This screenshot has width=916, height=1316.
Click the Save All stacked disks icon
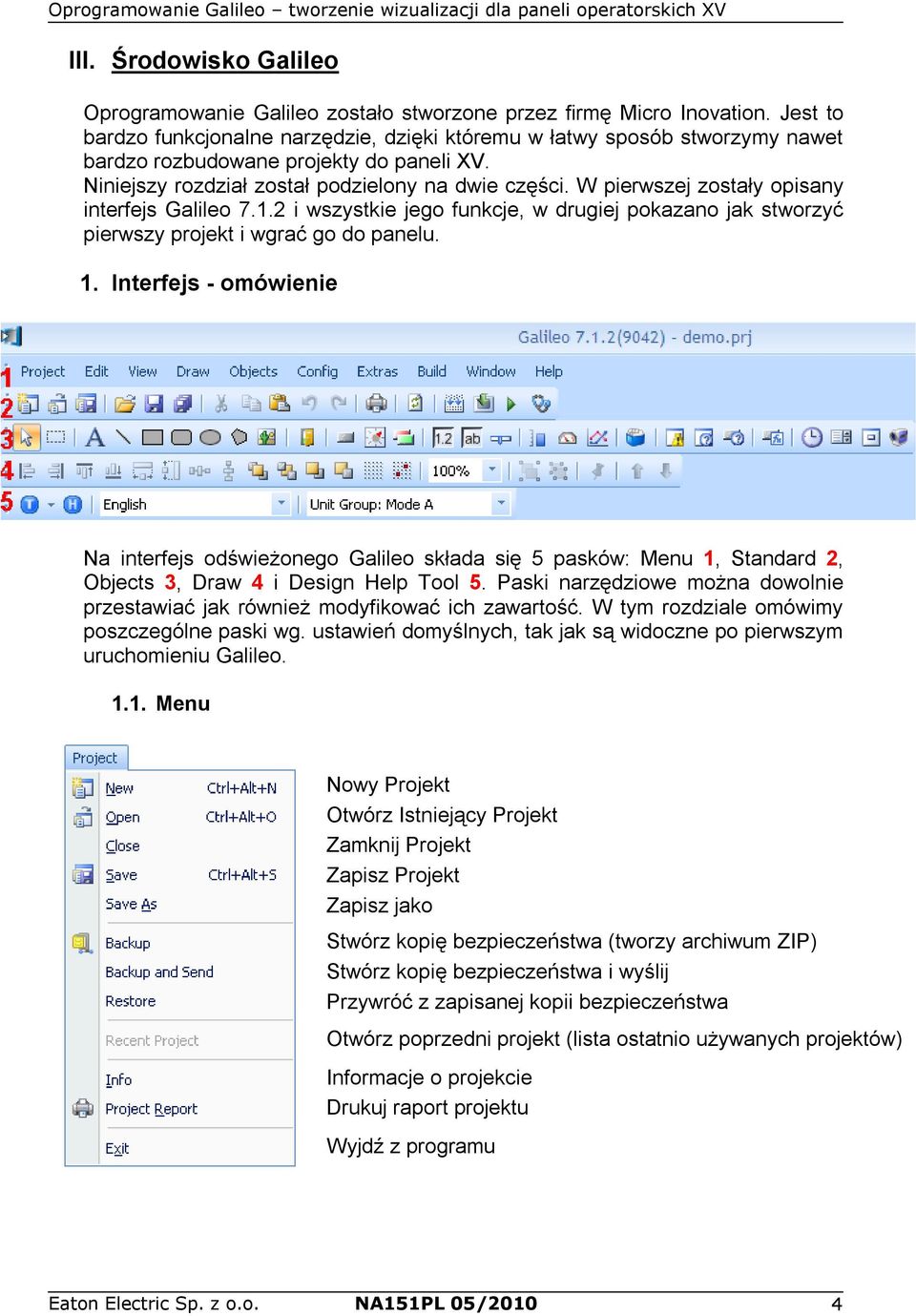182,404
